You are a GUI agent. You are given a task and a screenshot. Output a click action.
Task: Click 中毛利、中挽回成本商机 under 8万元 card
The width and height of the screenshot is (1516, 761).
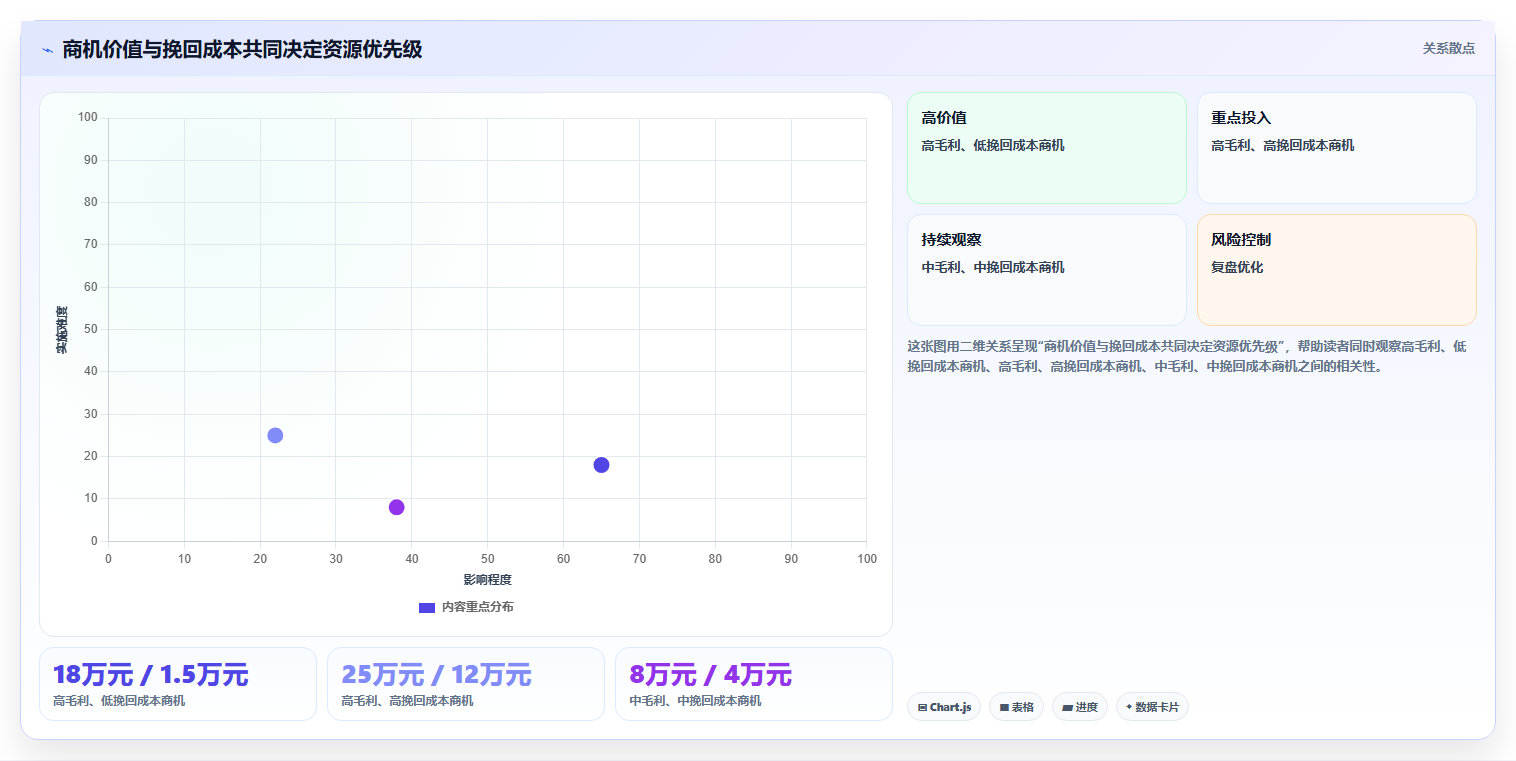click(x=695, y=701)
